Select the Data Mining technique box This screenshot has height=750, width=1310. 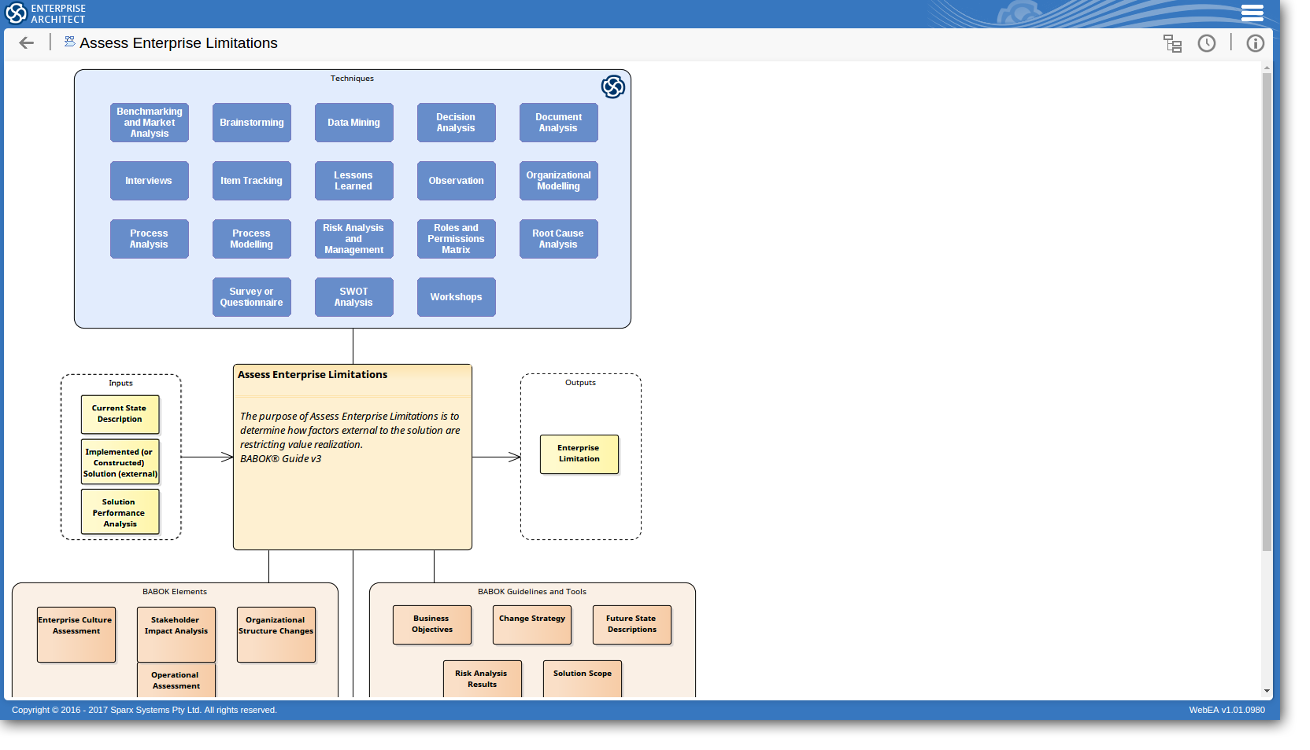pos(354,123)
